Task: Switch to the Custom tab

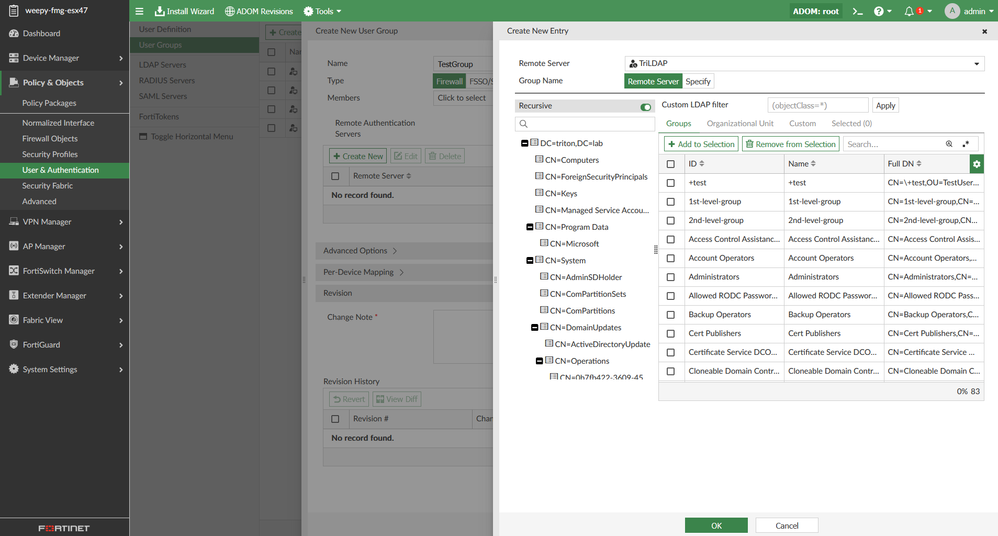Action: click(x=803, y=123)
